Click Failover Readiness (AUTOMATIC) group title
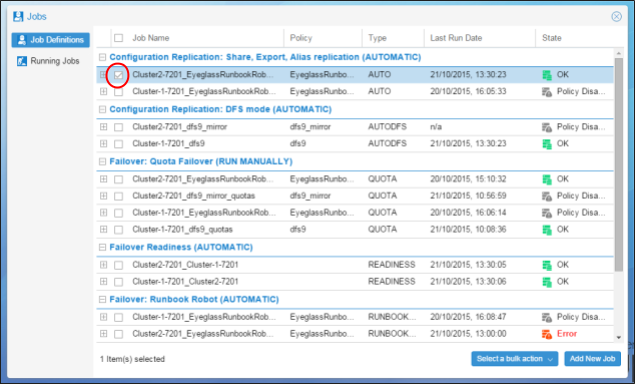Screen dimensions: 635x384 (x=181, y=247)
